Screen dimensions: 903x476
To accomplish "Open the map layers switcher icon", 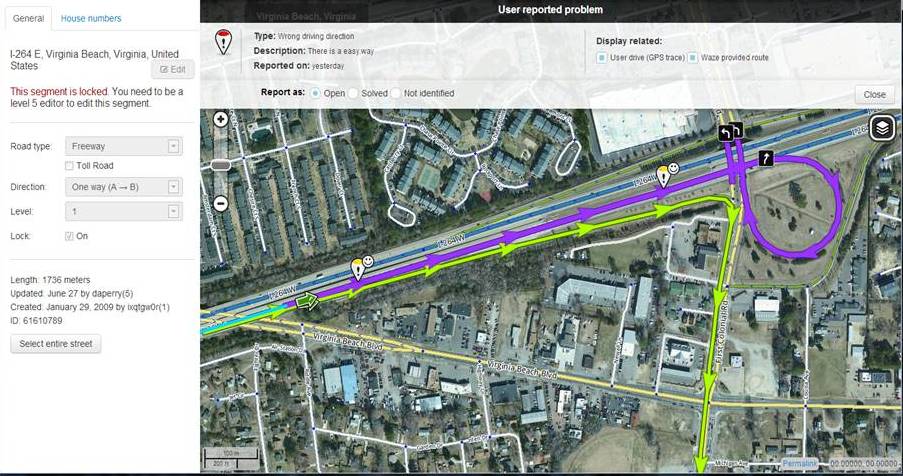I will click(x=882, y=128).
